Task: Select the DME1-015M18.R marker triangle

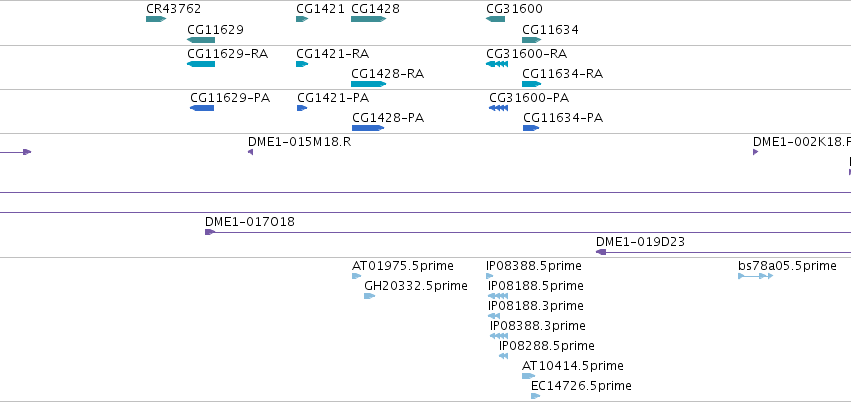Action: click(251, 152)
